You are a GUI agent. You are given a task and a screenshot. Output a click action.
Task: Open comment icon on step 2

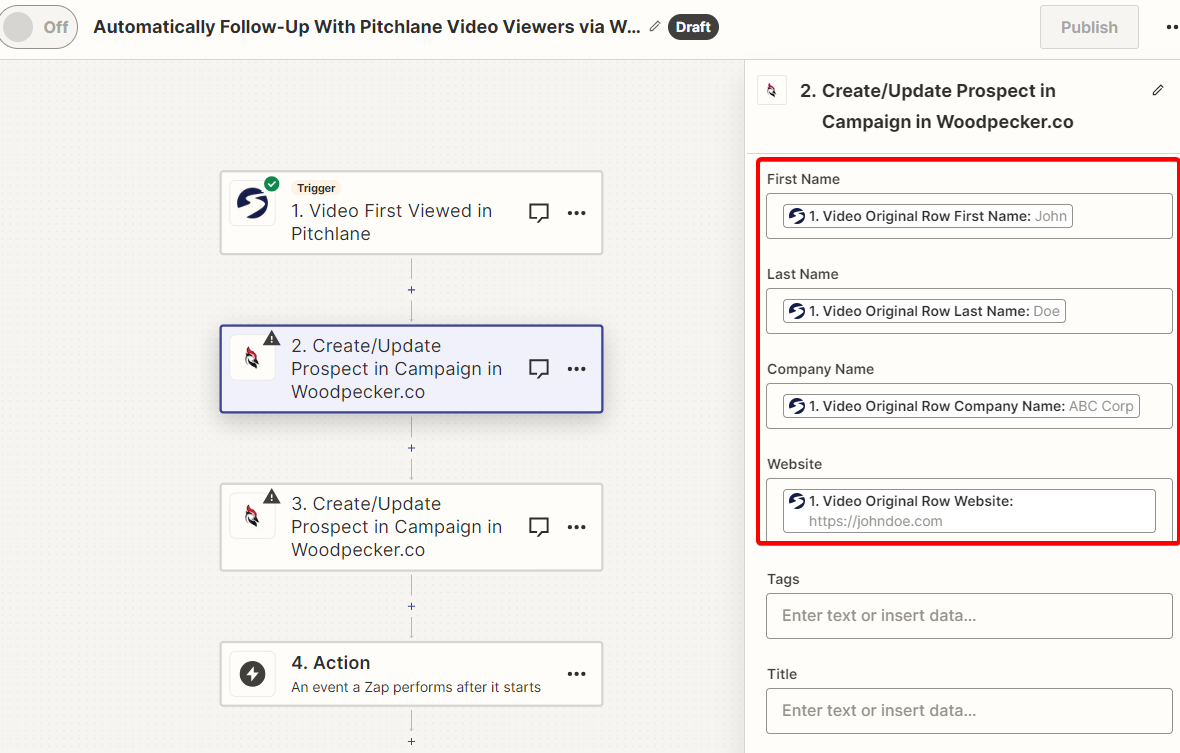tap(539, 369)
